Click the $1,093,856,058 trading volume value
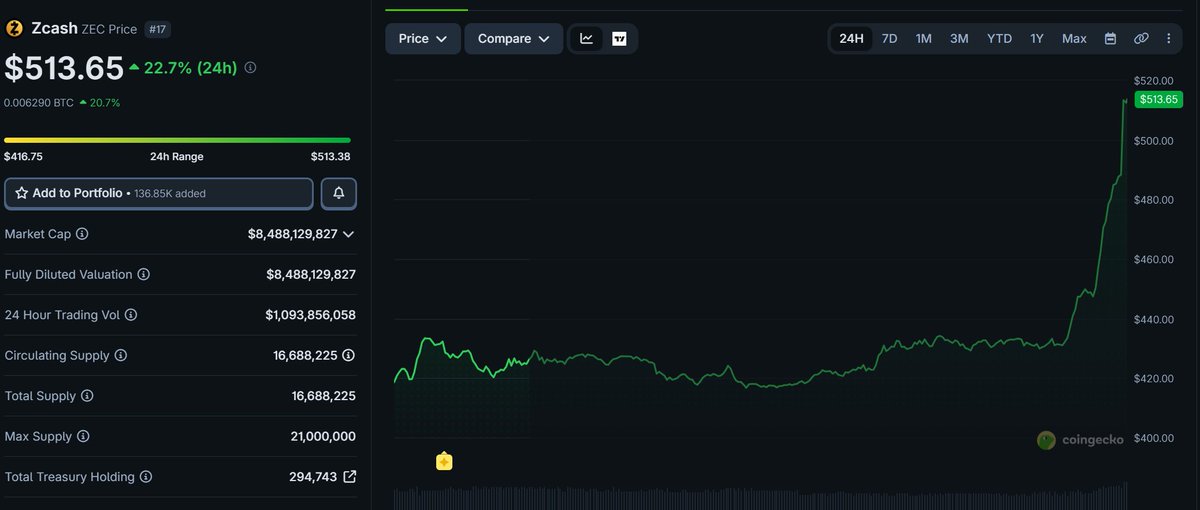 tap(310, 315)
